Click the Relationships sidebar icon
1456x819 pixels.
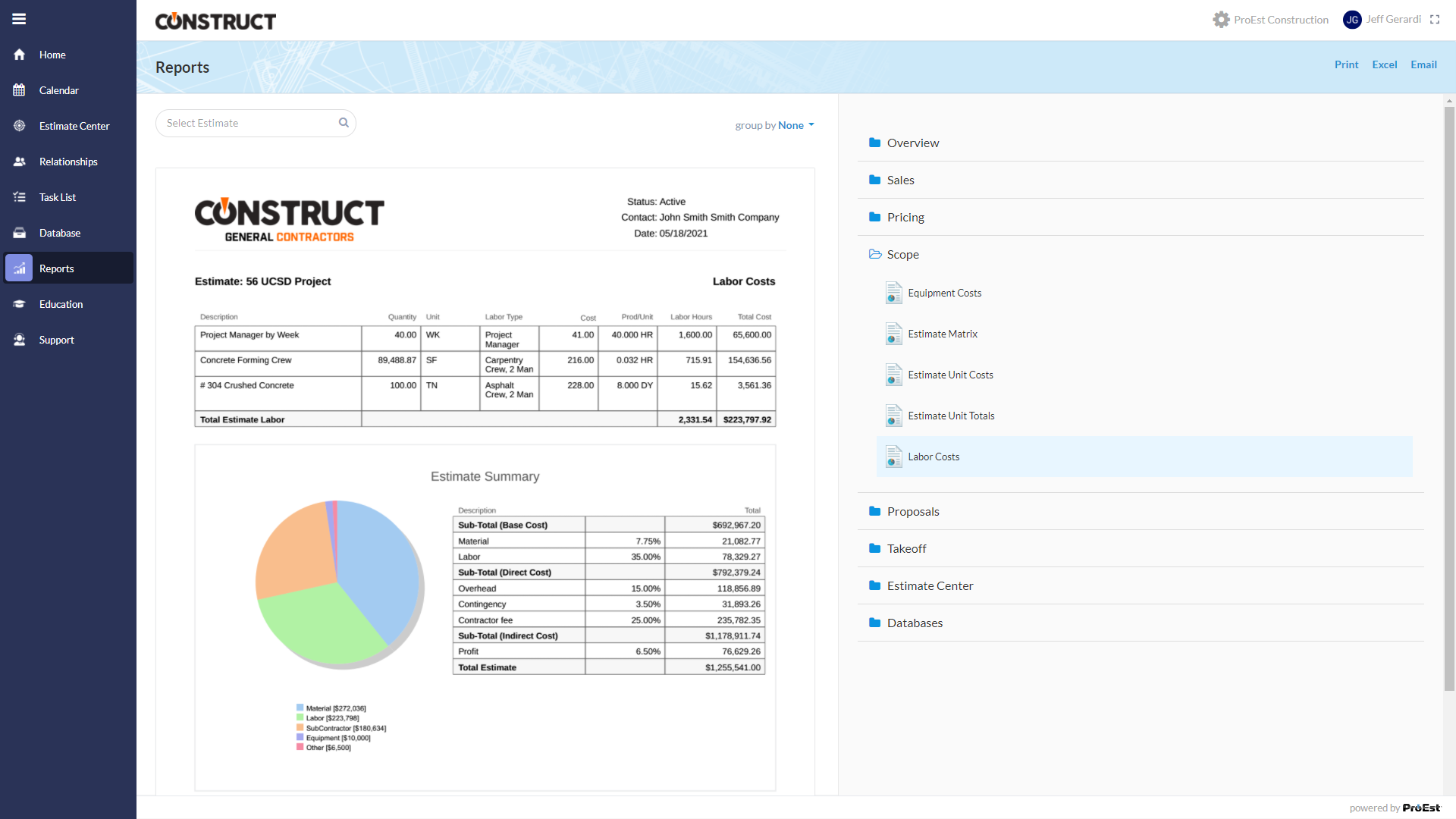coord(20,161)
